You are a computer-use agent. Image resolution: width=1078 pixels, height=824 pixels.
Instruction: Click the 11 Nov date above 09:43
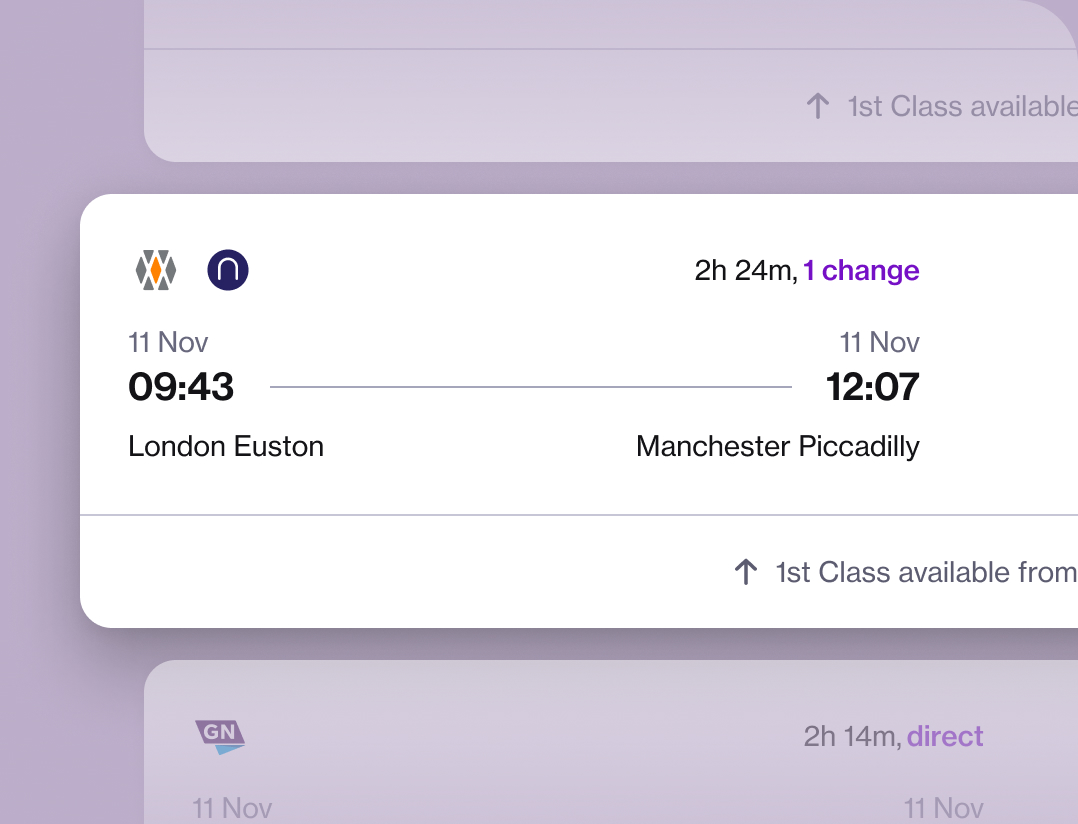click(168, 342)
